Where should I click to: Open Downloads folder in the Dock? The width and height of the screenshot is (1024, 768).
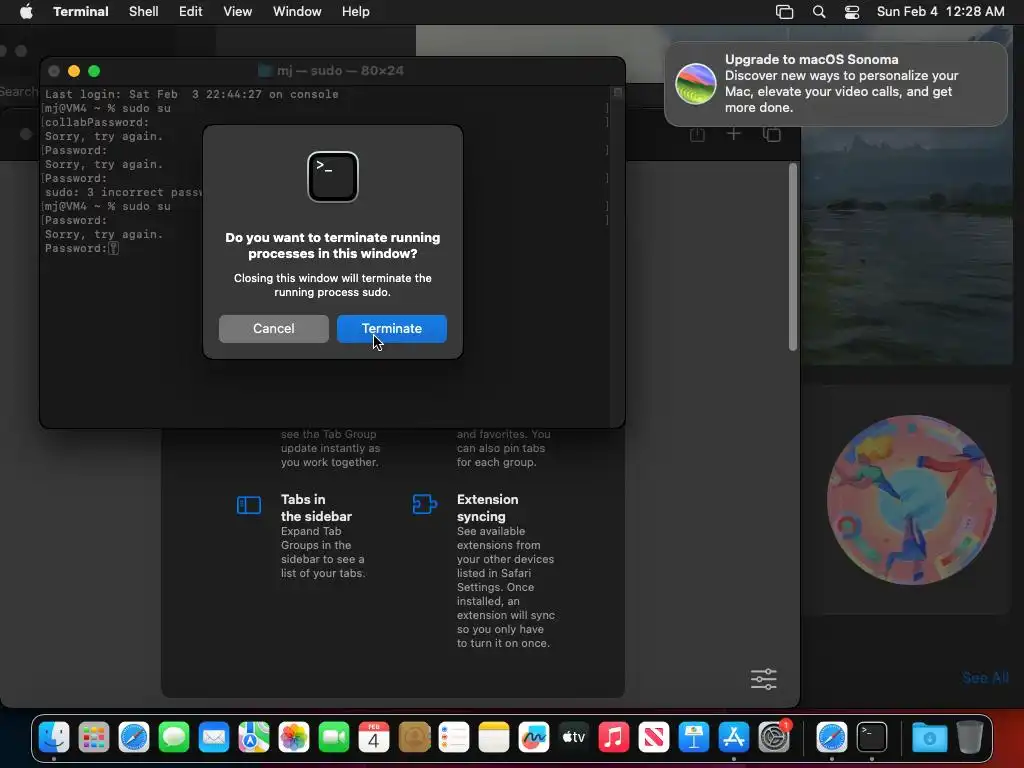(x=930, y=738)
